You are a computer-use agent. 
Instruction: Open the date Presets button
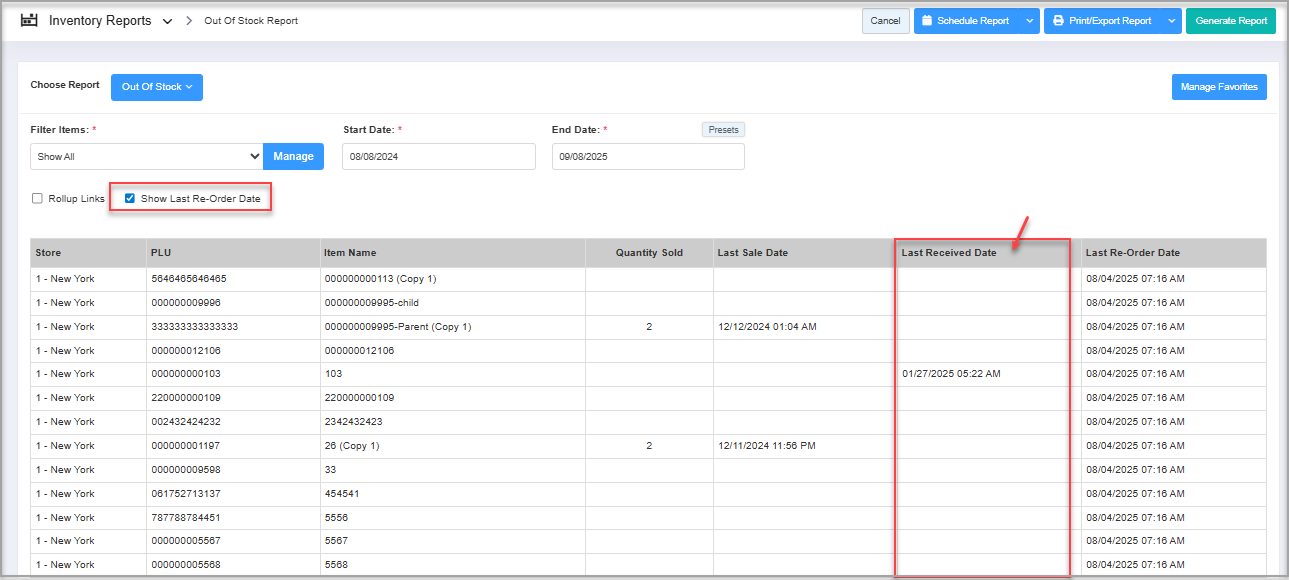[722, 130]
